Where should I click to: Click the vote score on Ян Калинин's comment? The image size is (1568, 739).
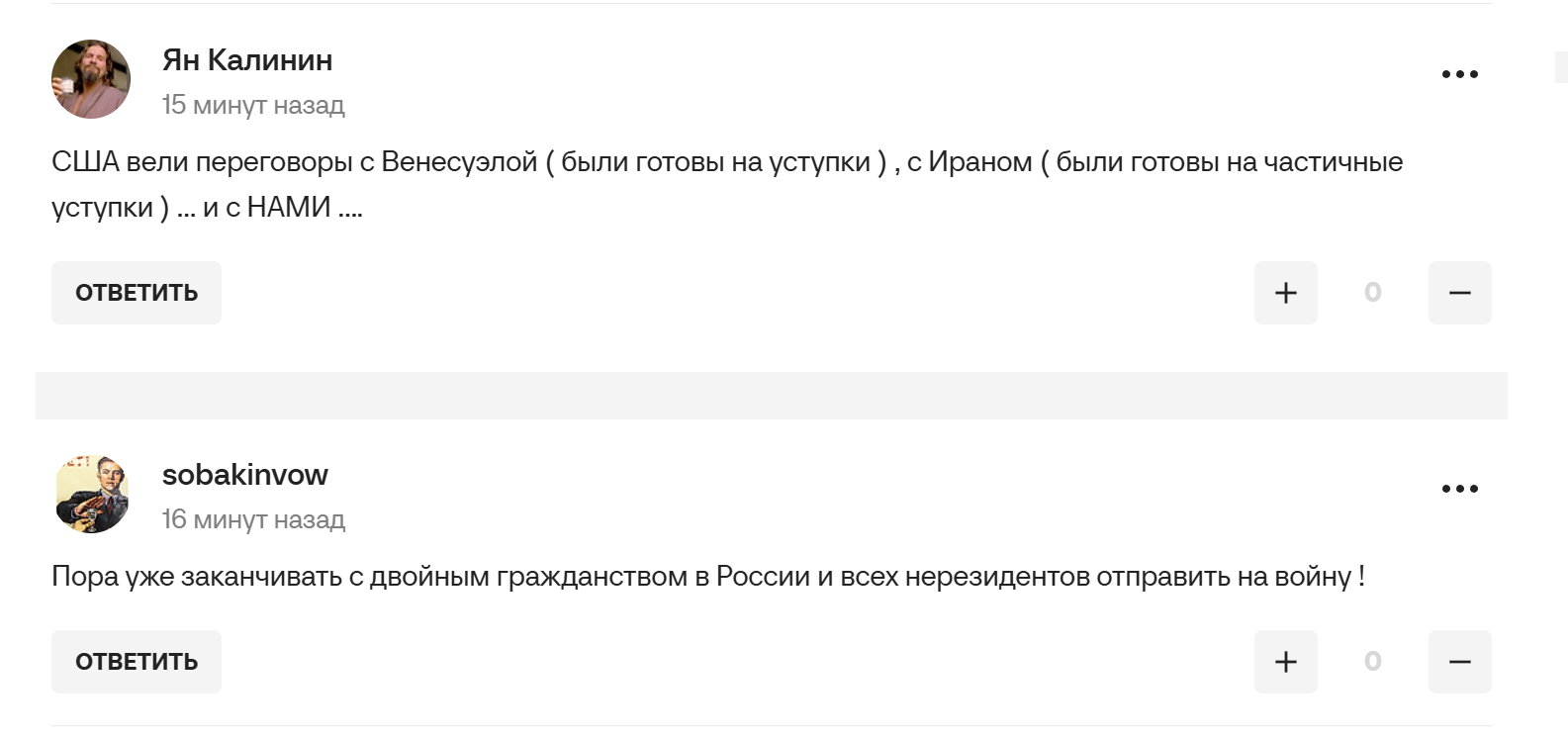pyautogui.click(x=1372, y=293)
